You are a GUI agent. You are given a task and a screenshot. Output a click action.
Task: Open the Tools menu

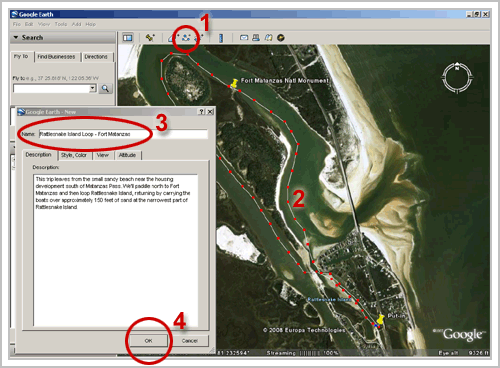click(61, 24)
